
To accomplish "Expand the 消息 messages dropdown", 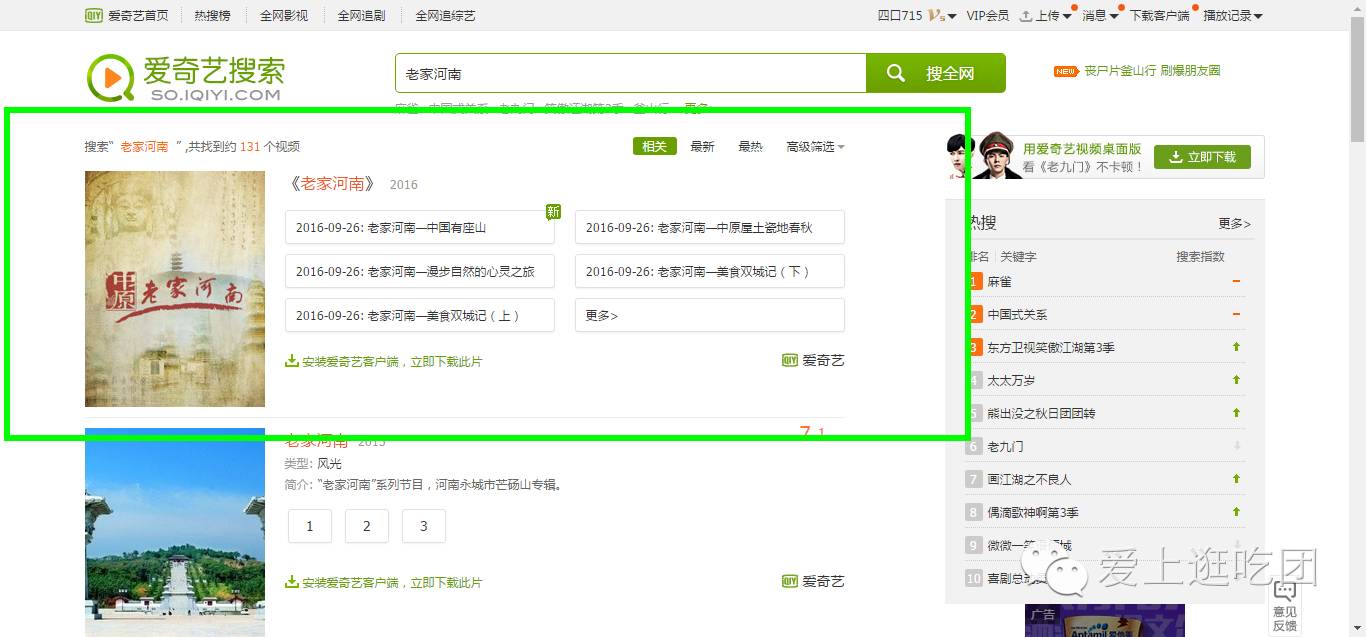I will [1100, 15].
